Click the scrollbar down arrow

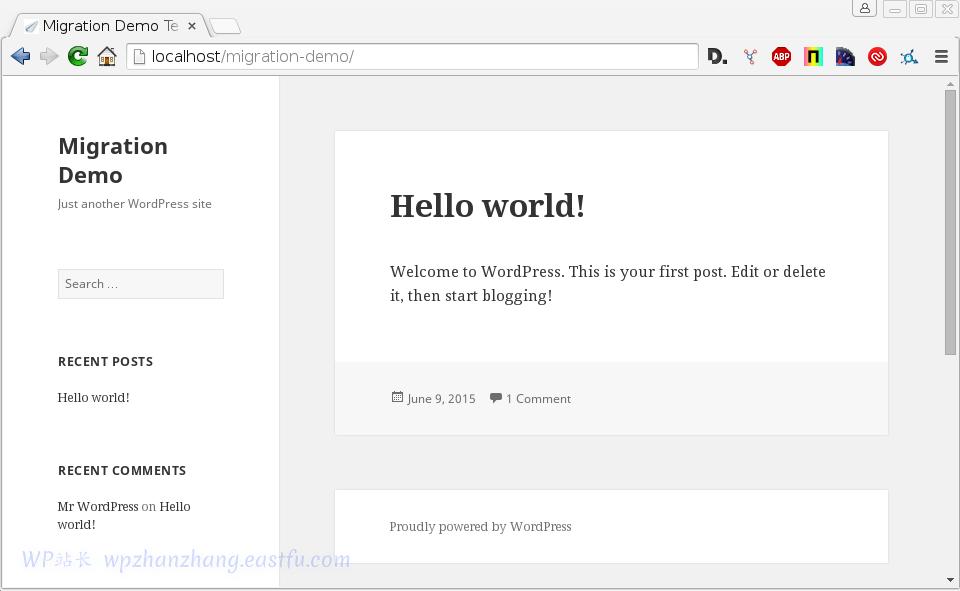click(x=950, y=579)
